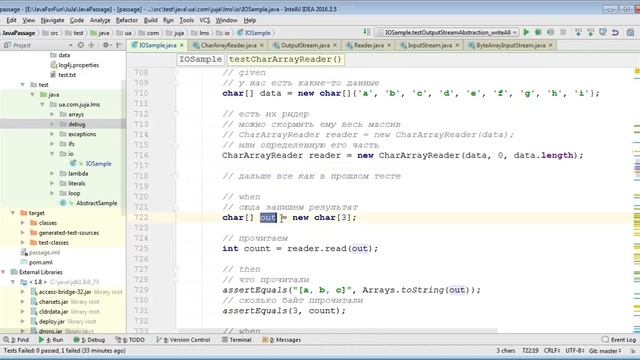
Task: Commit changes to VCS
Action: pyautogui.click(x=590, y=32)
